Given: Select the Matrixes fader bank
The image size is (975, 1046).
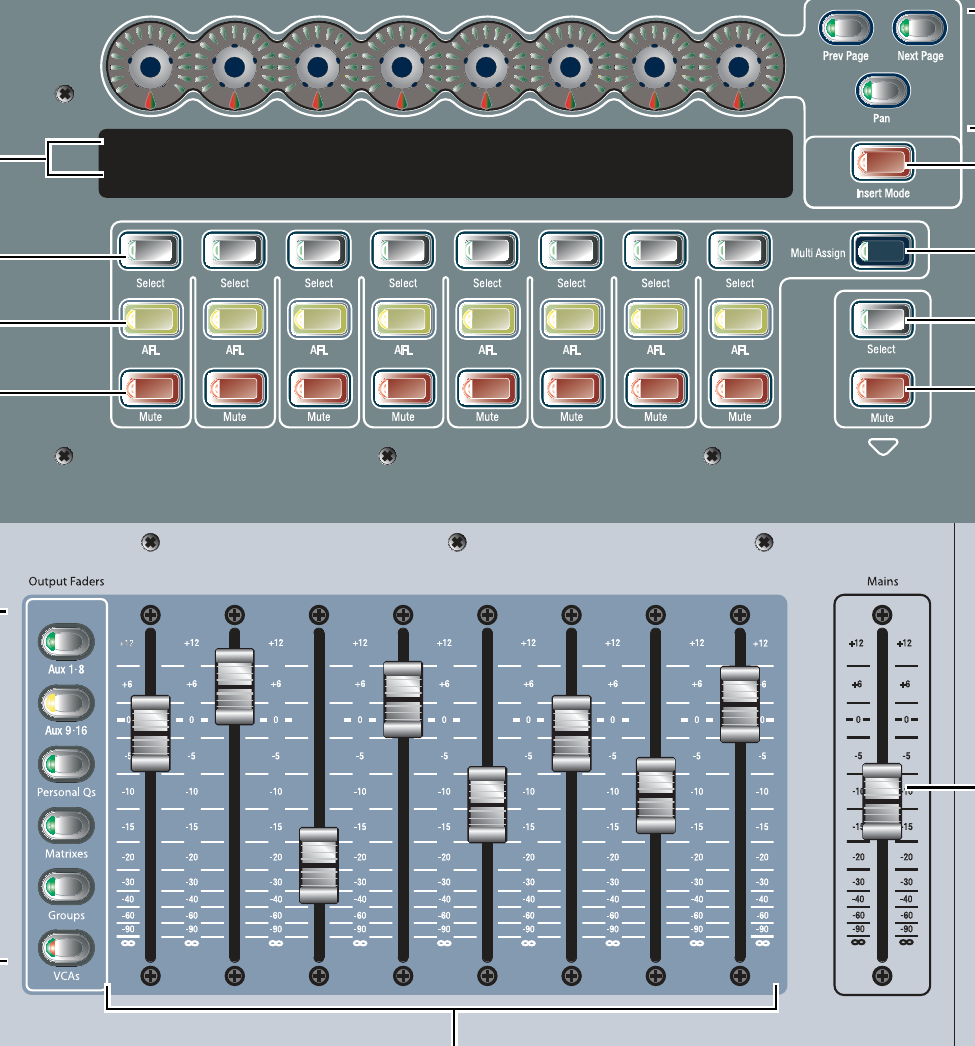Looking at the screenshot, I should click(66, 825).
